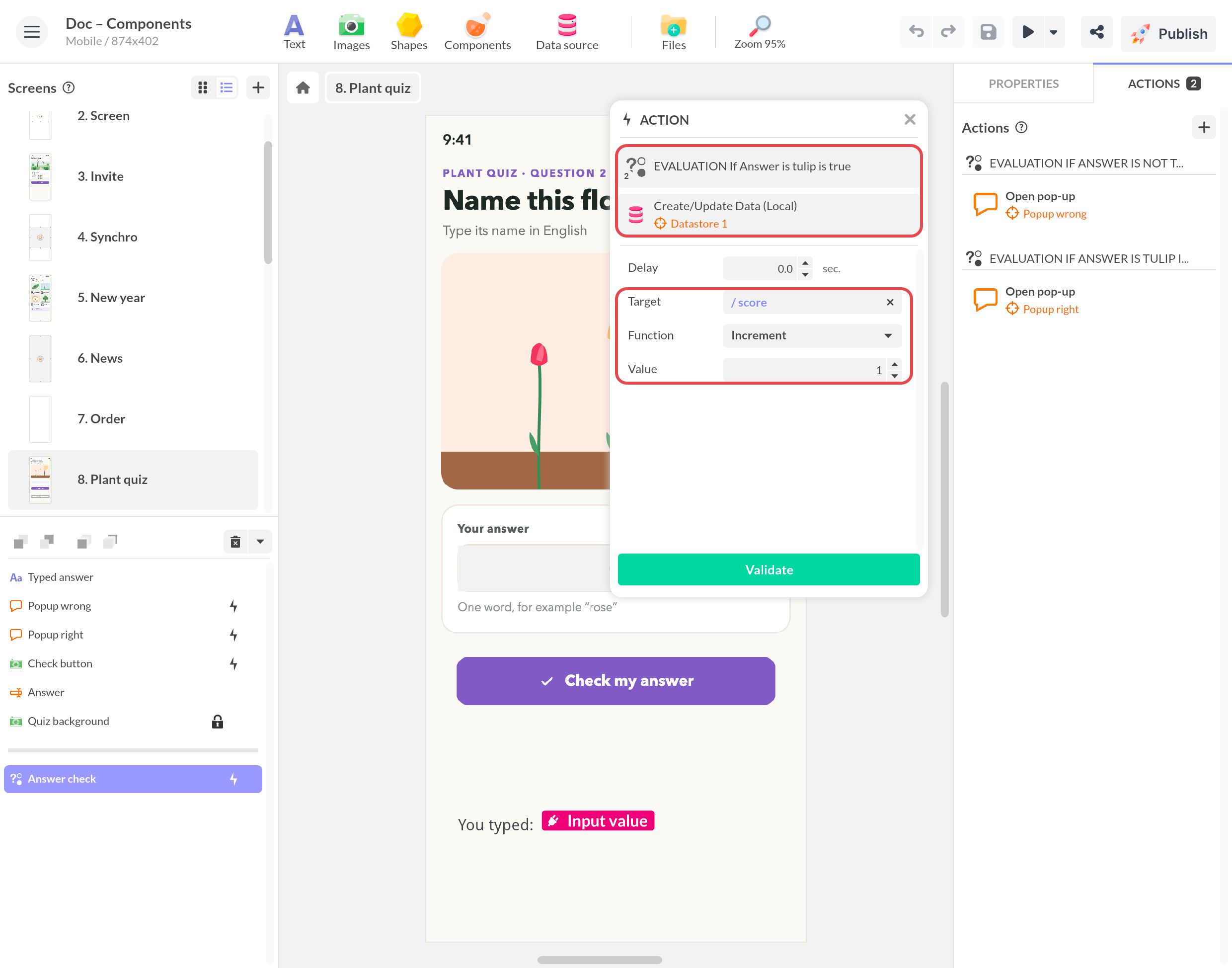Save the project with floppy icon
Image resolution: width=1232 pixels, height=968 pixels.
[x=988, y=32]
